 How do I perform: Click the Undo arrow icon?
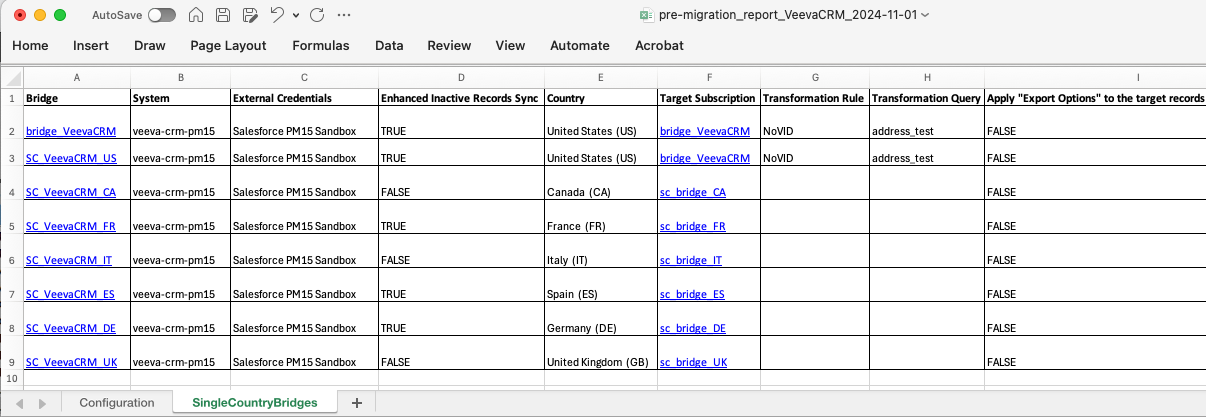277,16
